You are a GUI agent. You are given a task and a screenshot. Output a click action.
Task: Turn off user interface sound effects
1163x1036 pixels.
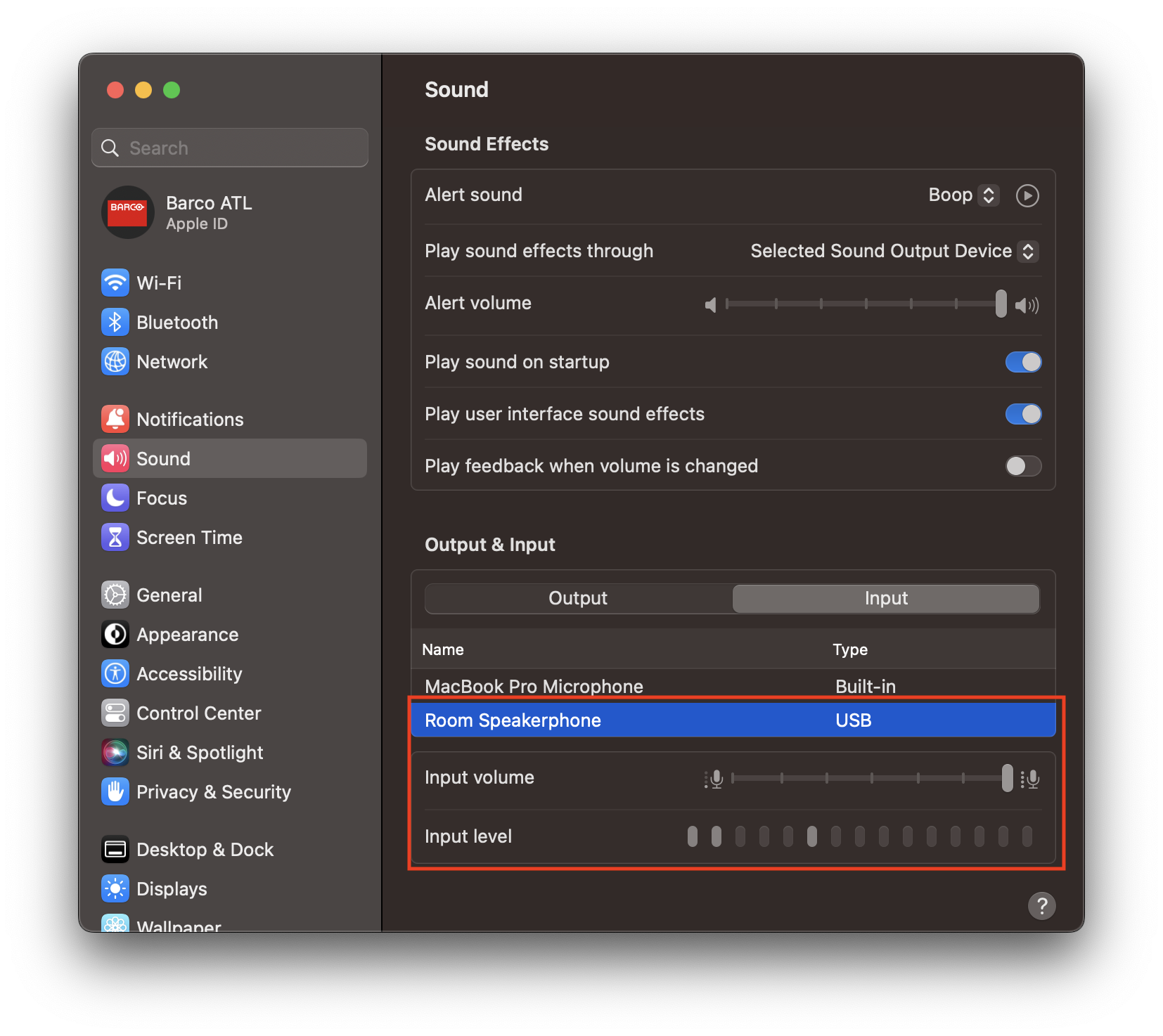tap(1023, 414)
